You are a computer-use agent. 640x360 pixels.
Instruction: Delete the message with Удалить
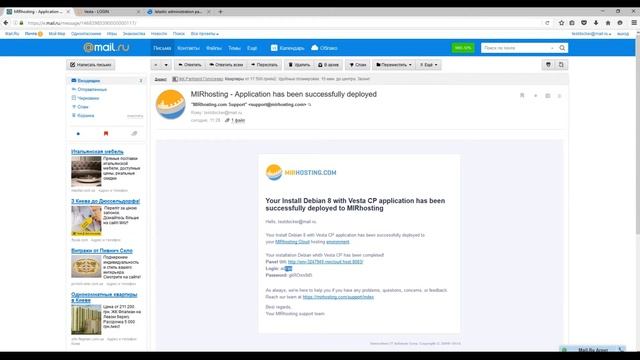pyautogui.click(x=300, y=64)
